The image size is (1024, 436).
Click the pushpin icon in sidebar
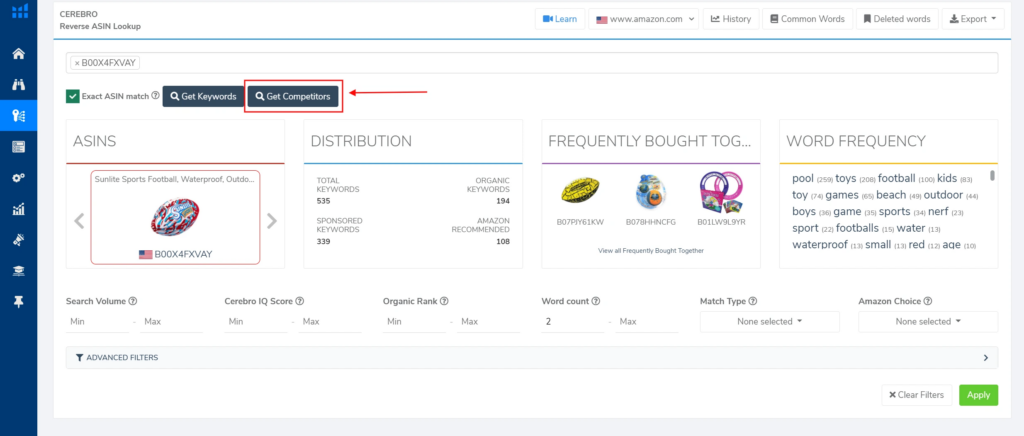pos(19,303)
